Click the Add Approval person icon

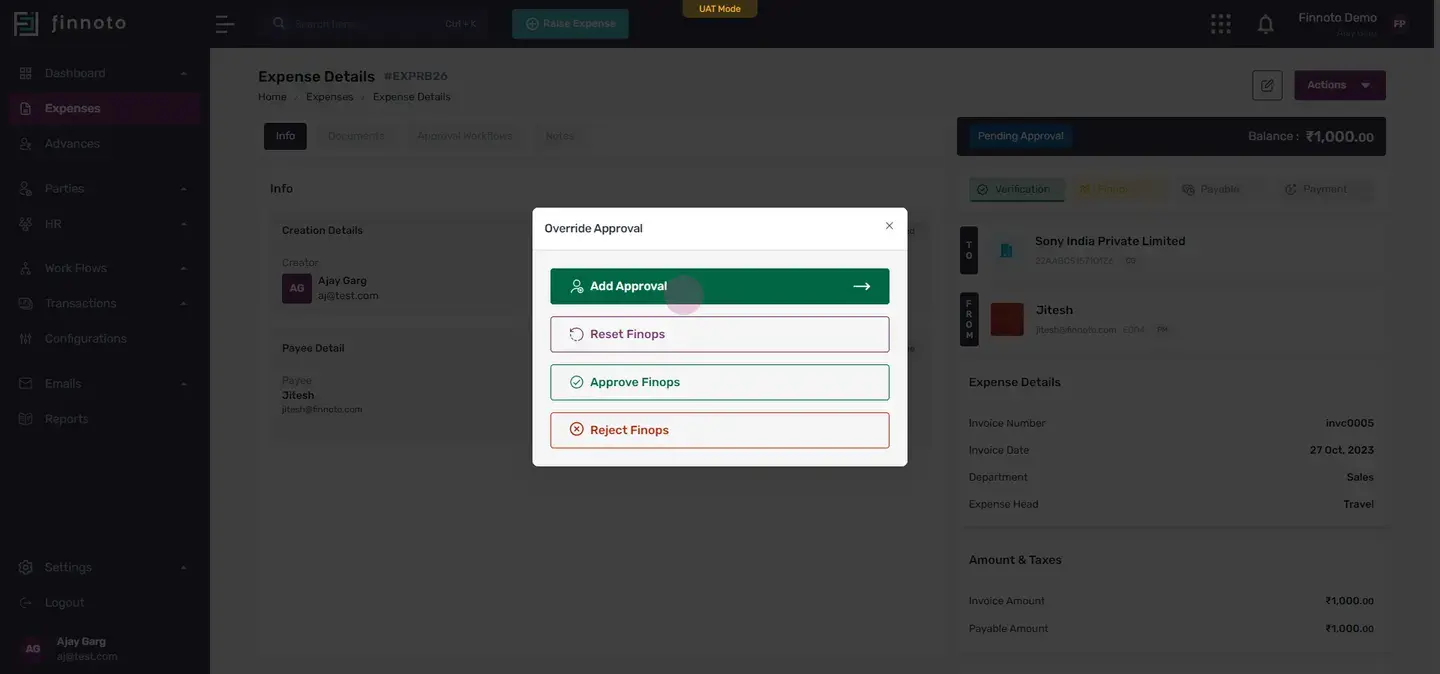tap(577, 286)
